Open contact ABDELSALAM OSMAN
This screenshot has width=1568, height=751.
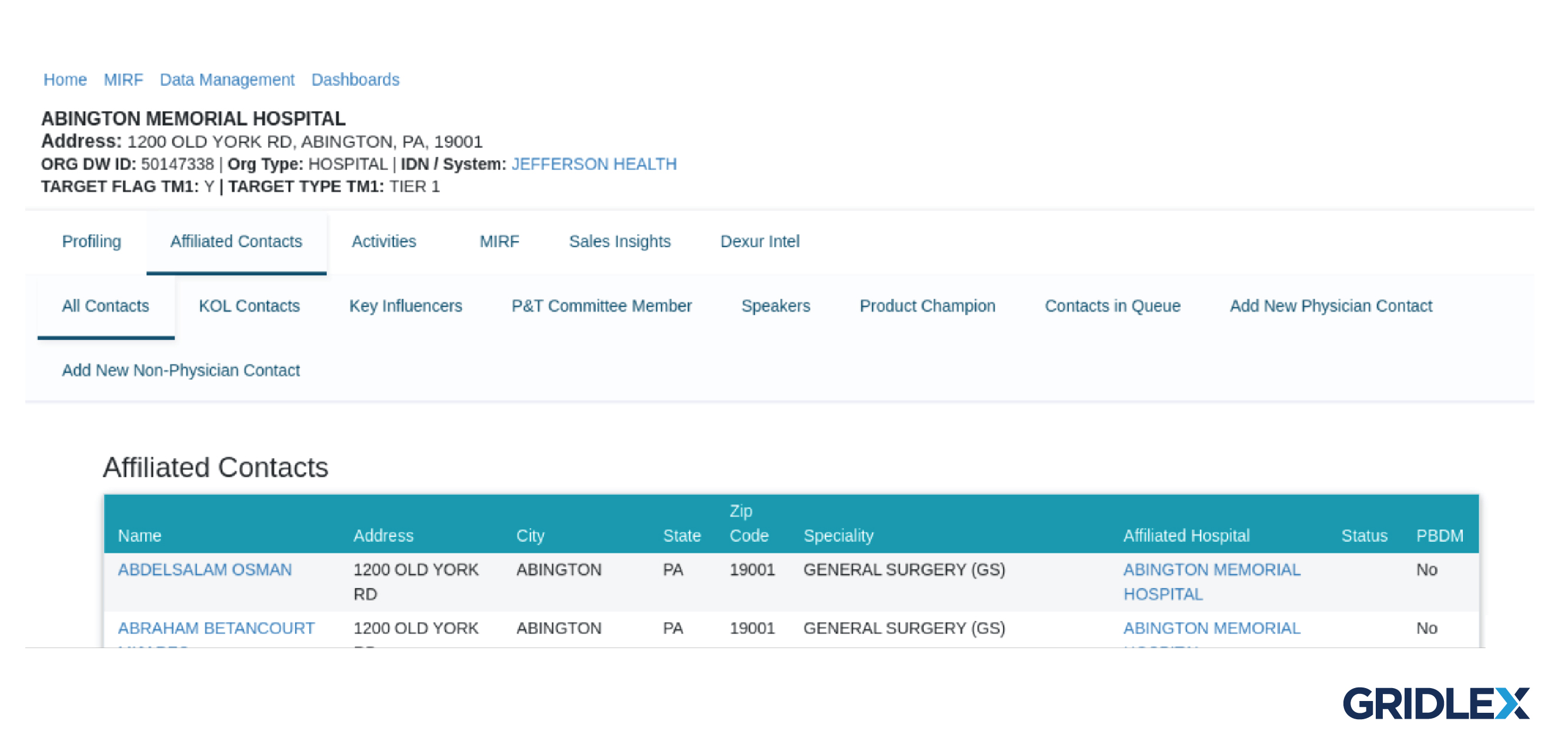point(205,570)
